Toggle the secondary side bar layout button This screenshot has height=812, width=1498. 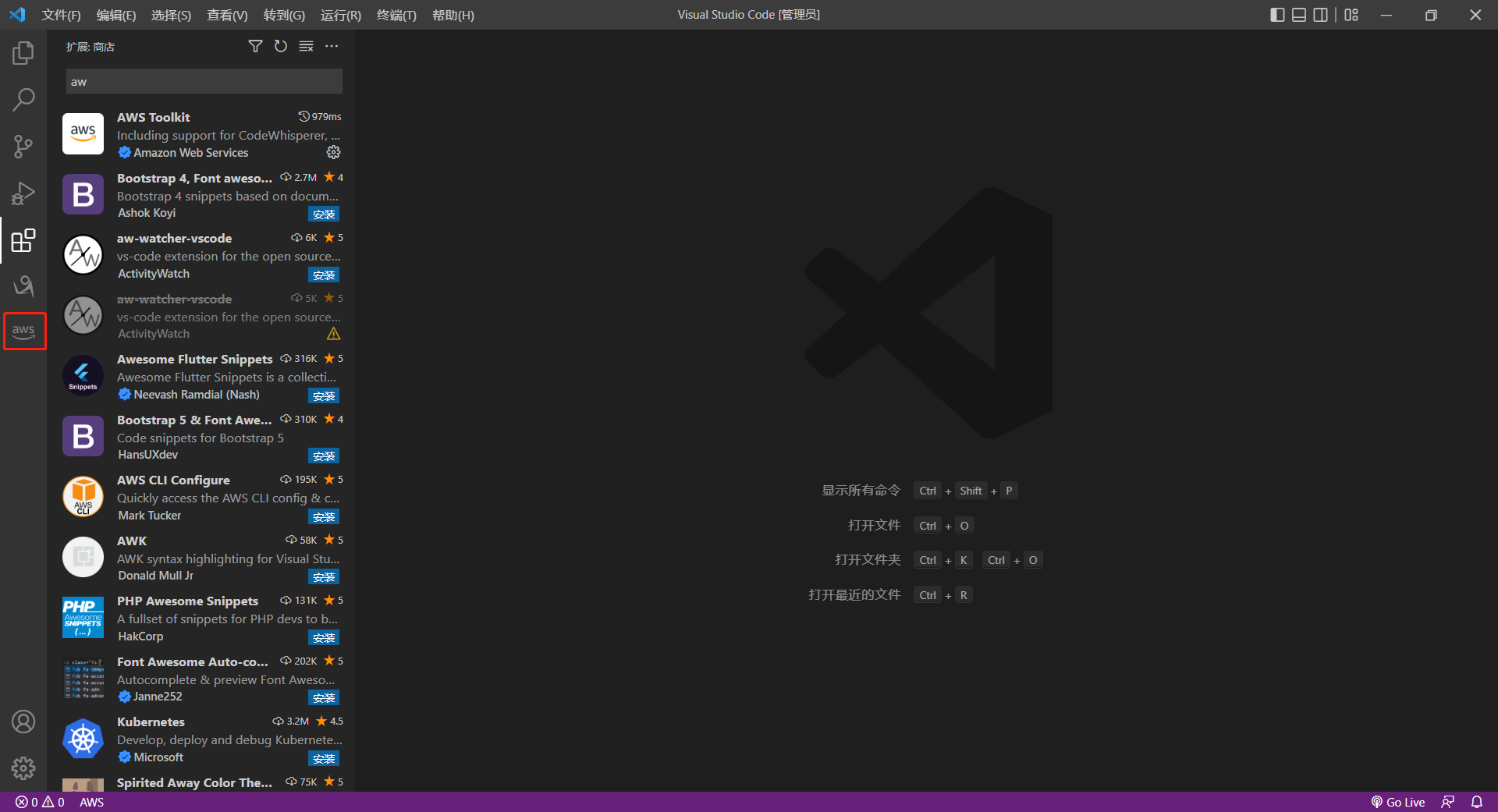[1320, 15]
